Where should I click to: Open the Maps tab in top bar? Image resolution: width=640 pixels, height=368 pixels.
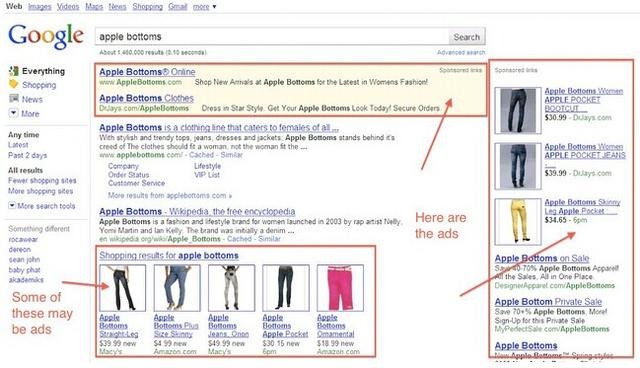pos(94,7)
